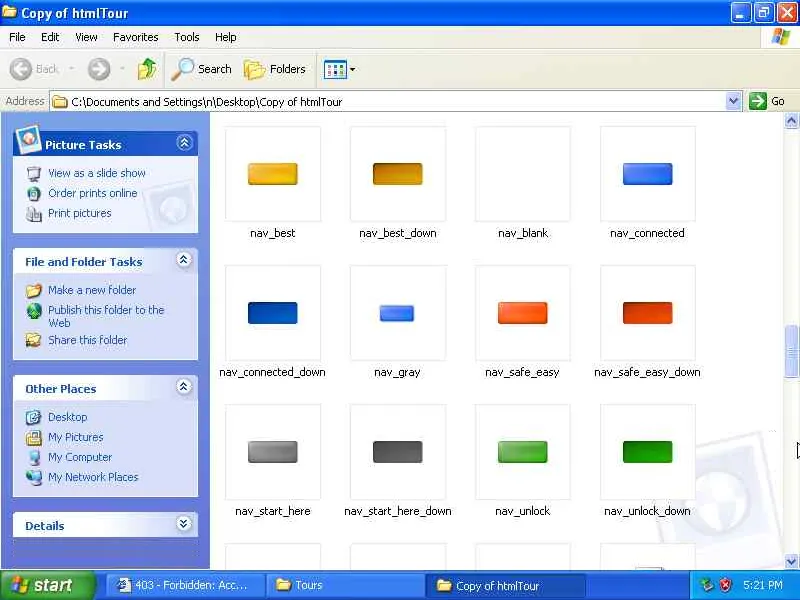Screen dimensions: 800x600
Task: Click the red security shield tray icon
Action: [x=725, y=585]
